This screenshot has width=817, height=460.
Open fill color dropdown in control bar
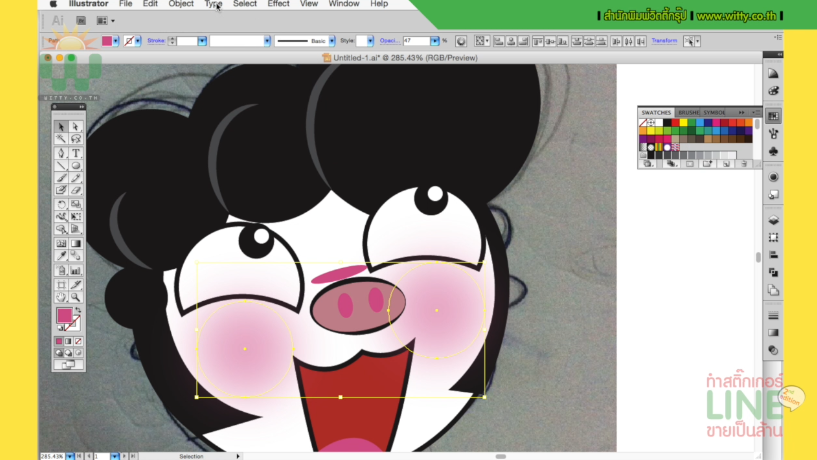(116, 41)
